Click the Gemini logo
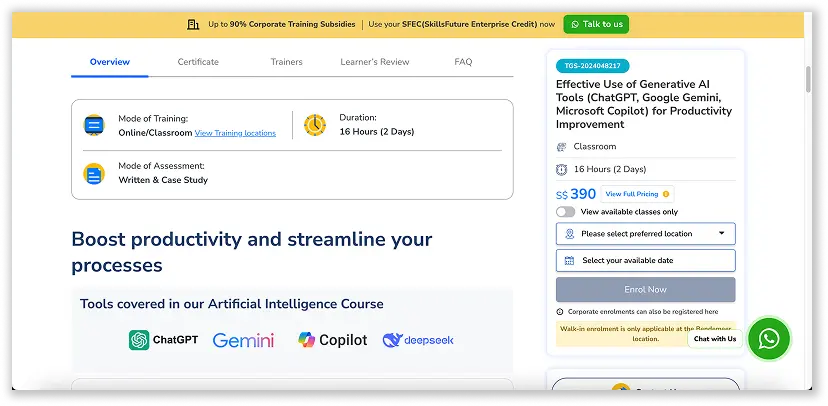828x406 pixels. pyautogui.click(x=243, y=341)
